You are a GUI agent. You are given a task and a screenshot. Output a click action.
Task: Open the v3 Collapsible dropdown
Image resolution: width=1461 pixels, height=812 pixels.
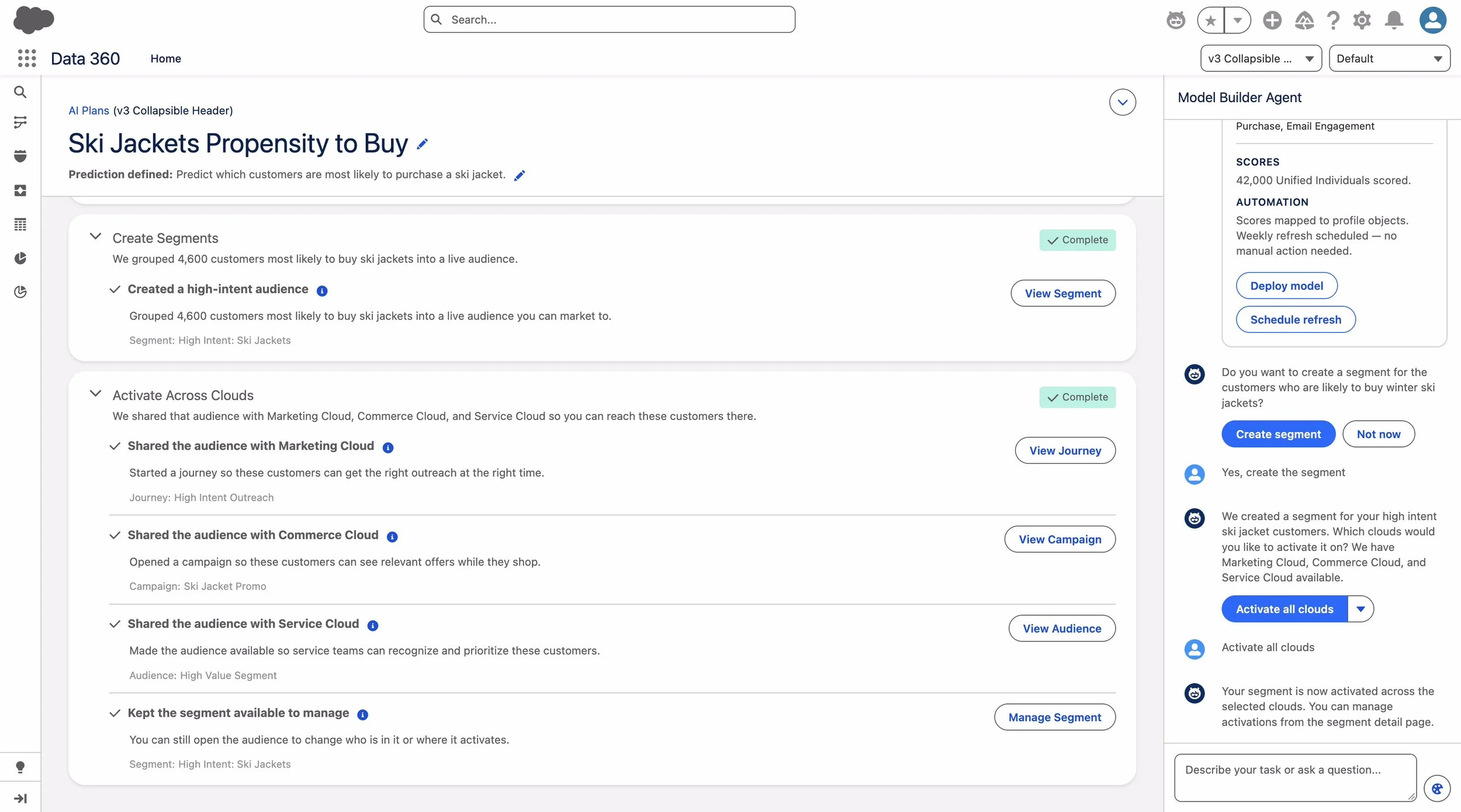click(x=1261, y=58)
